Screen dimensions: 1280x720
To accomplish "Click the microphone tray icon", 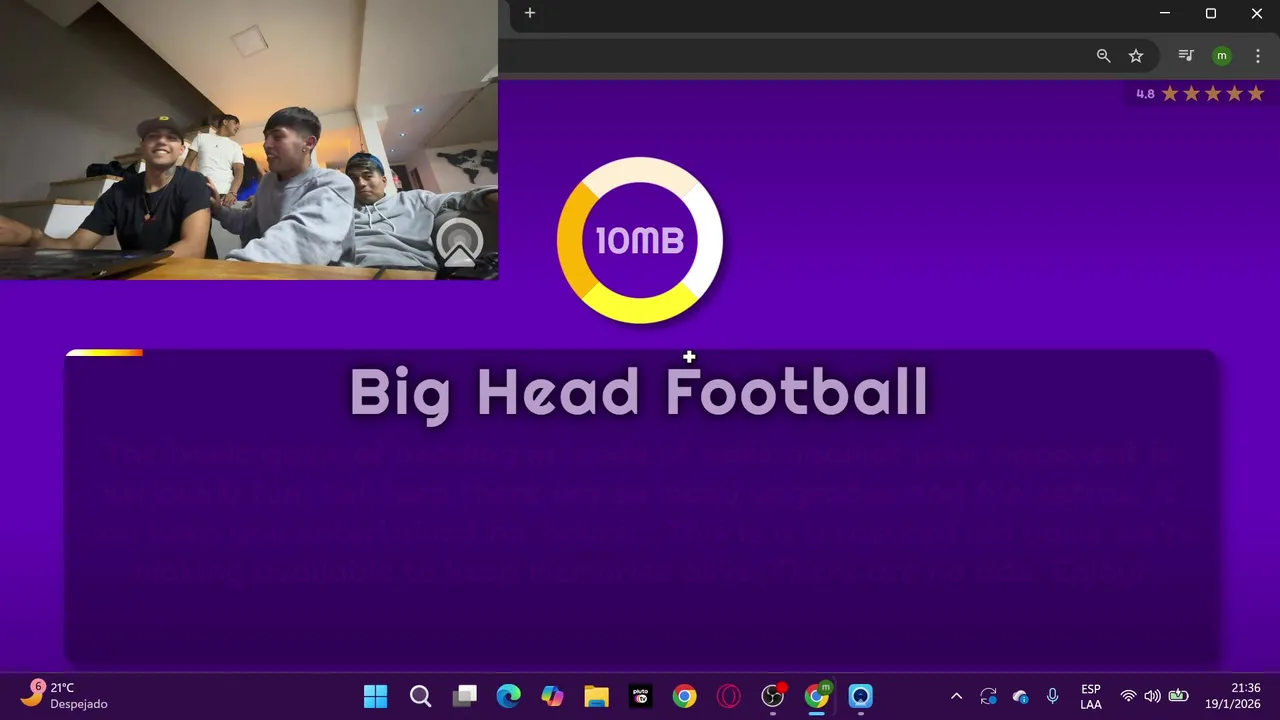I will tap(1052, 696).
